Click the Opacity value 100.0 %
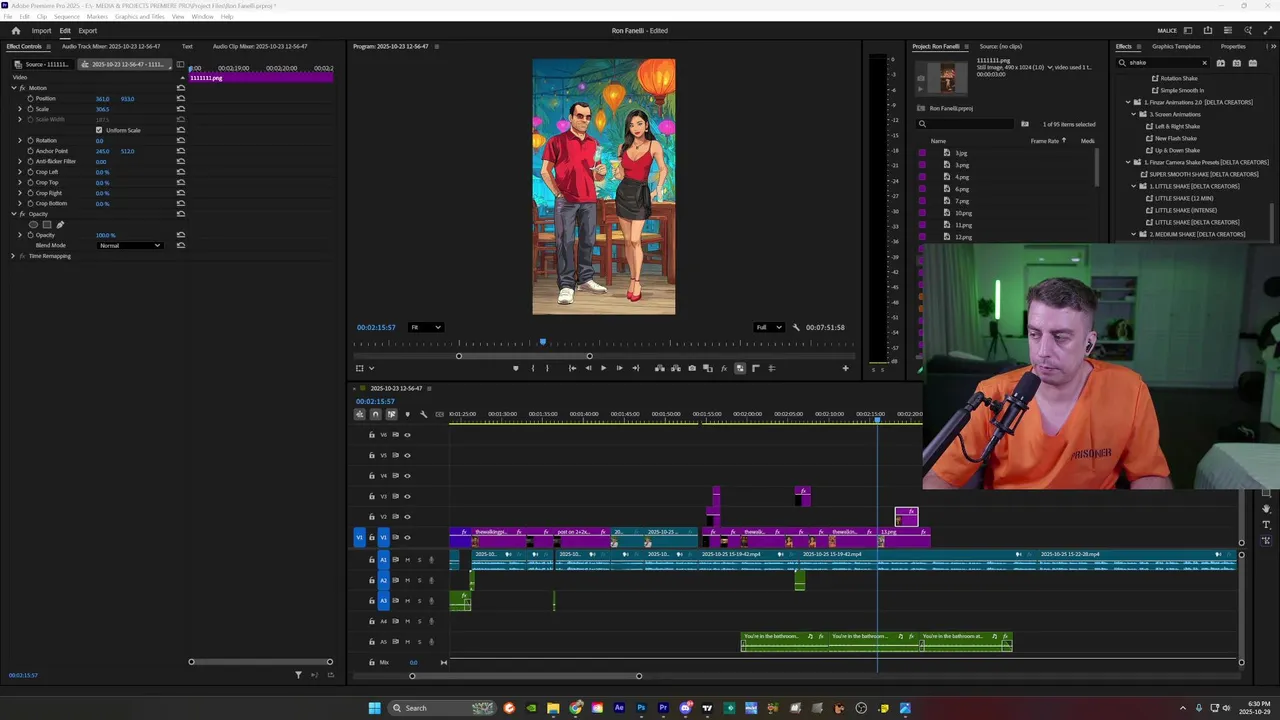The image size is (1280, 720). pos(105,235)
